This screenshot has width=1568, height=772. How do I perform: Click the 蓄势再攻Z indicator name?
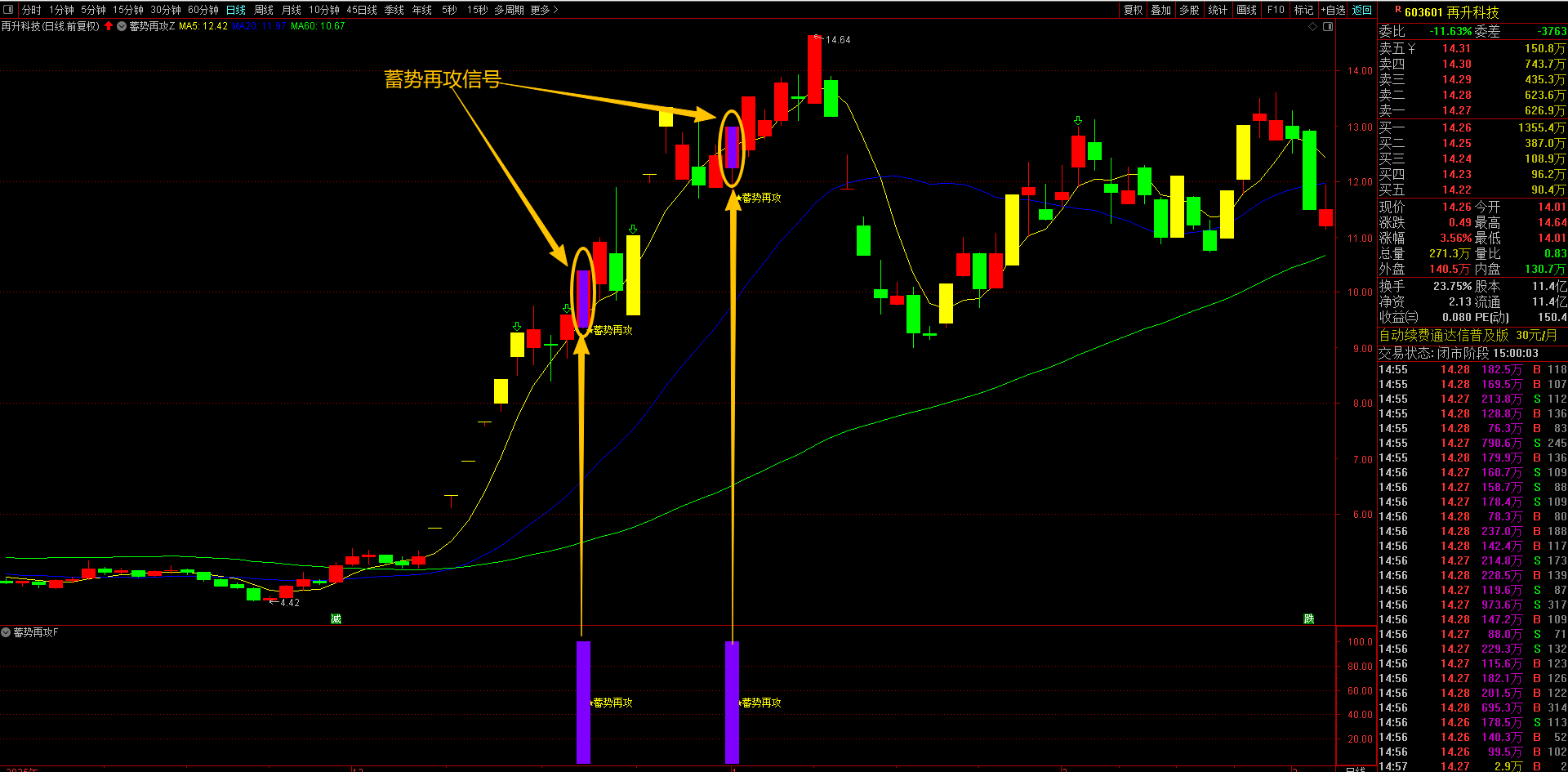(x=152, y=26)
